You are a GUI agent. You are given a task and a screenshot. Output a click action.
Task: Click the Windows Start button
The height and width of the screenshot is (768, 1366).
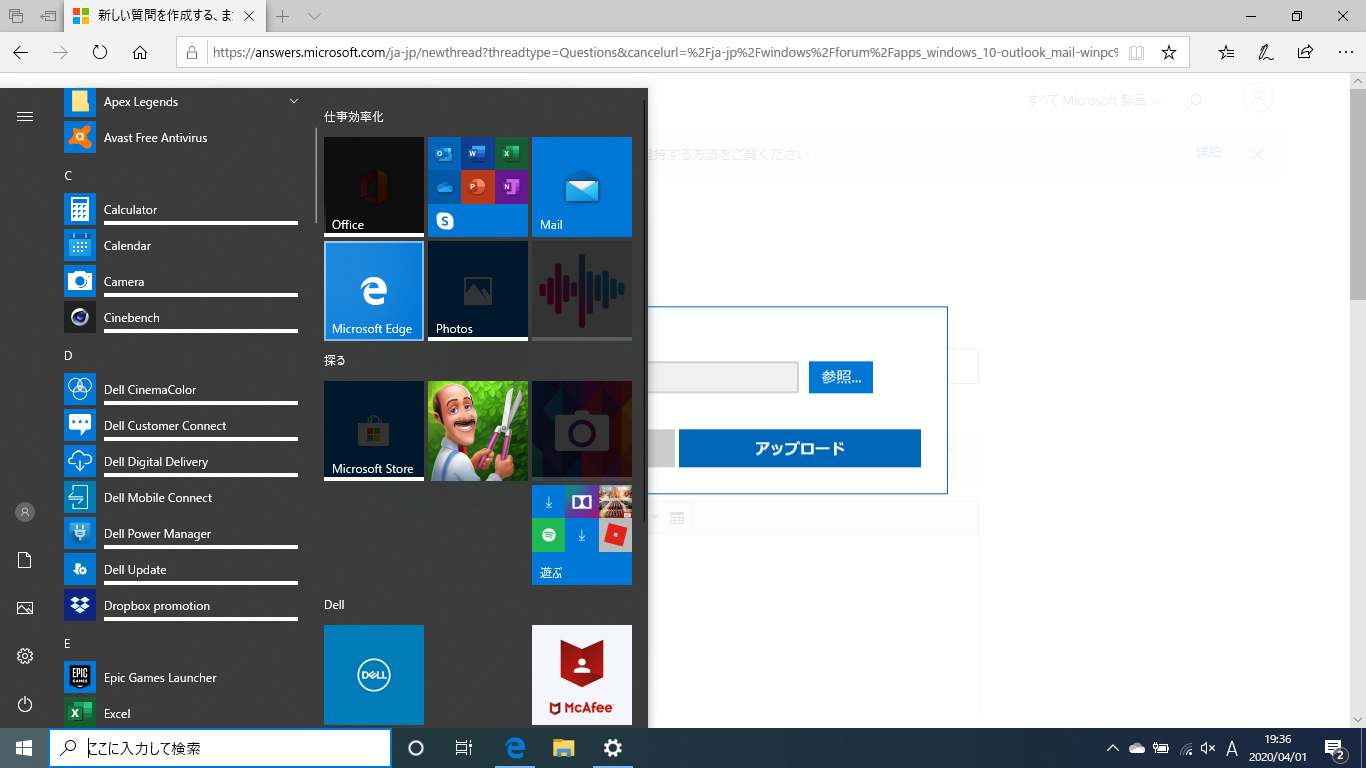(24, 748)
